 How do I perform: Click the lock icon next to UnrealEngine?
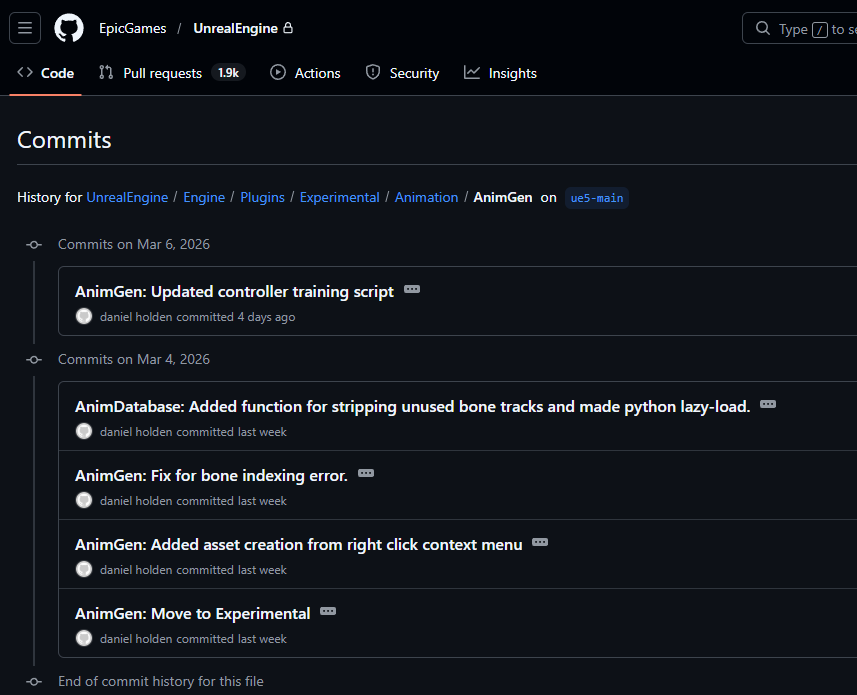[x=288, y=28]
